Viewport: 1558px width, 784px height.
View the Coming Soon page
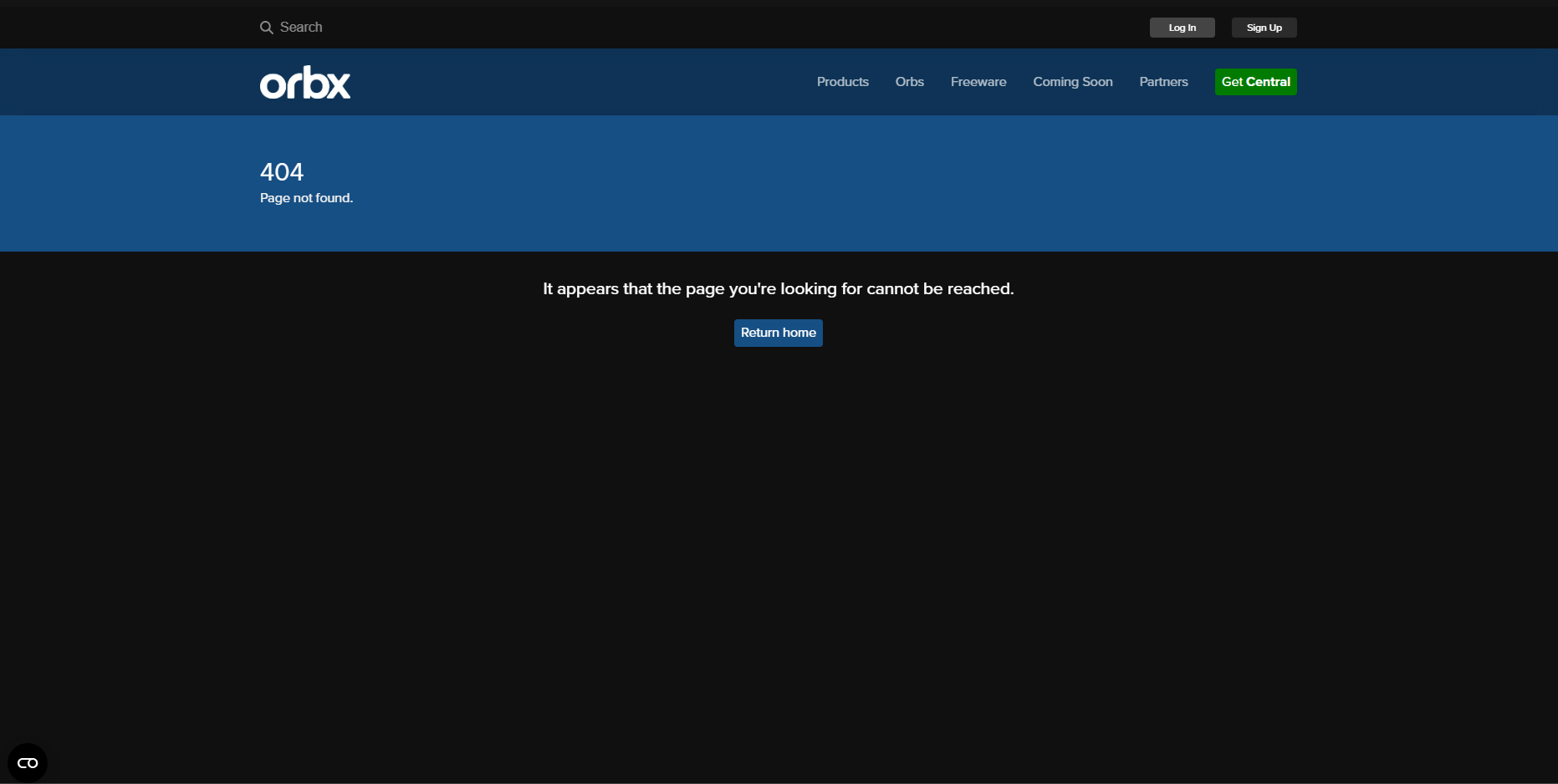click(1073, 82)
